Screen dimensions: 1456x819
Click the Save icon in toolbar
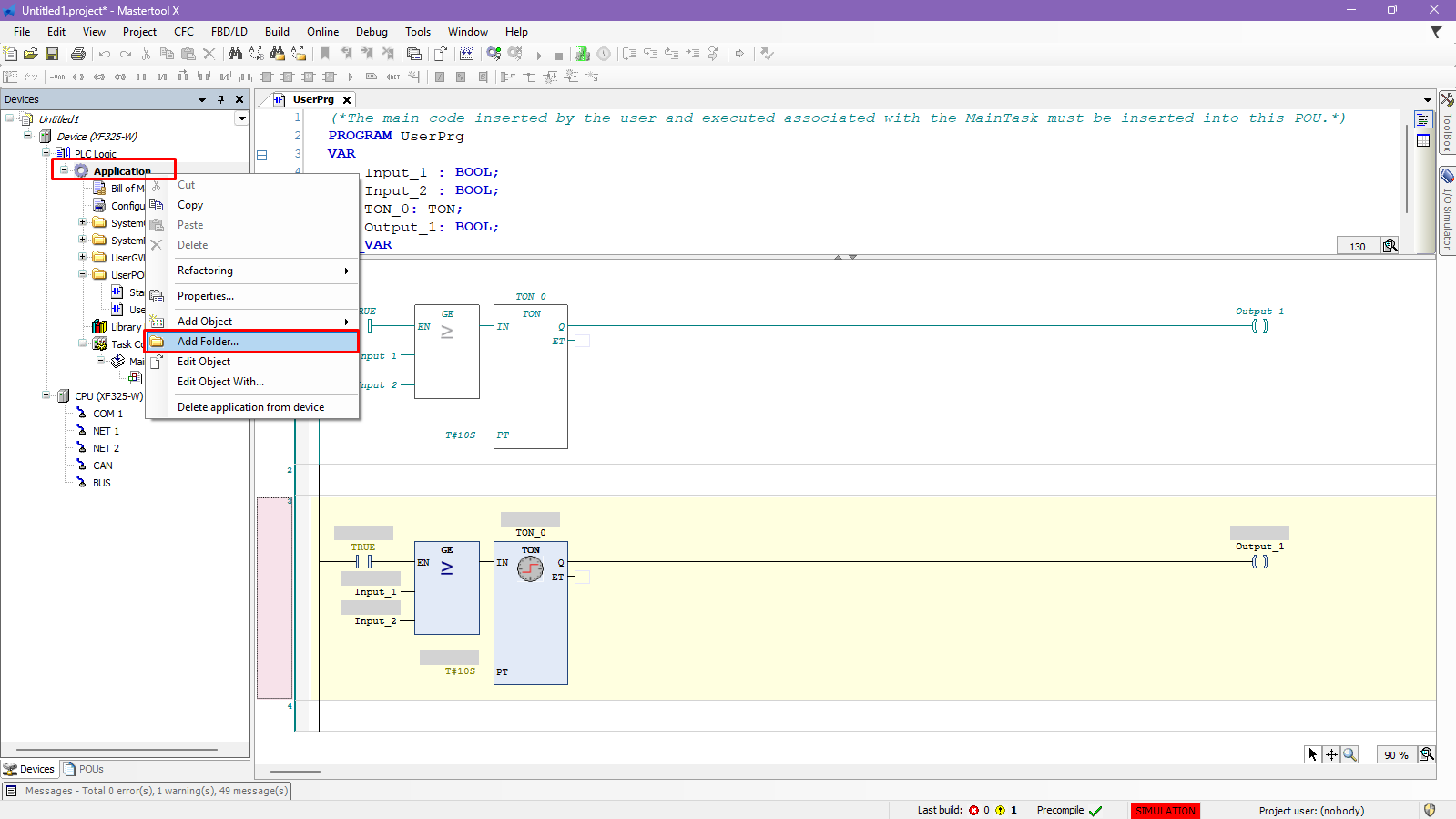tap(52, 54)
